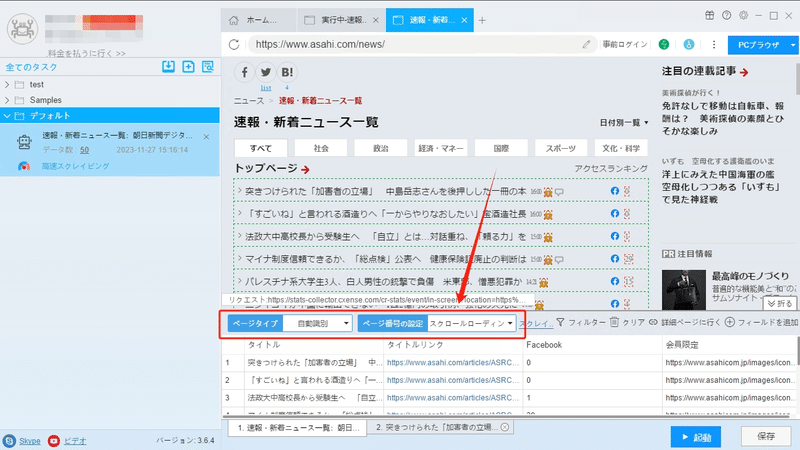Click the 起動 start button
Viewport: 800px width, 450px height.
696,437
